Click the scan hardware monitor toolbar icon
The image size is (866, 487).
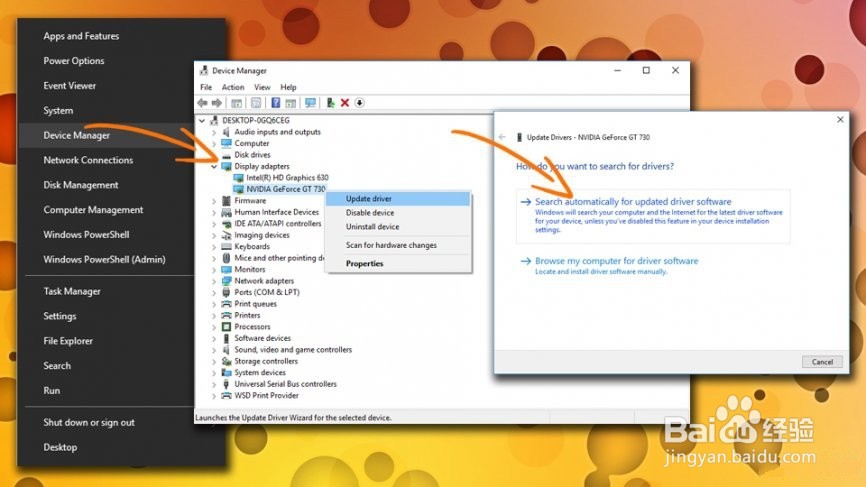[x=310, y=103]
